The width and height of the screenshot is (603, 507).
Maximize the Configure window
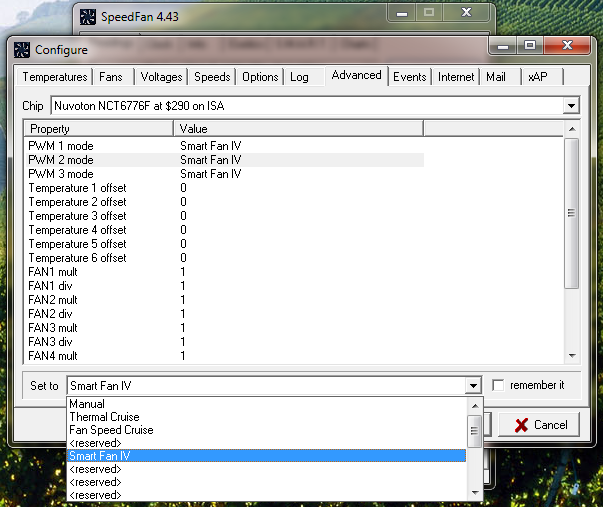tap(530, 45)
